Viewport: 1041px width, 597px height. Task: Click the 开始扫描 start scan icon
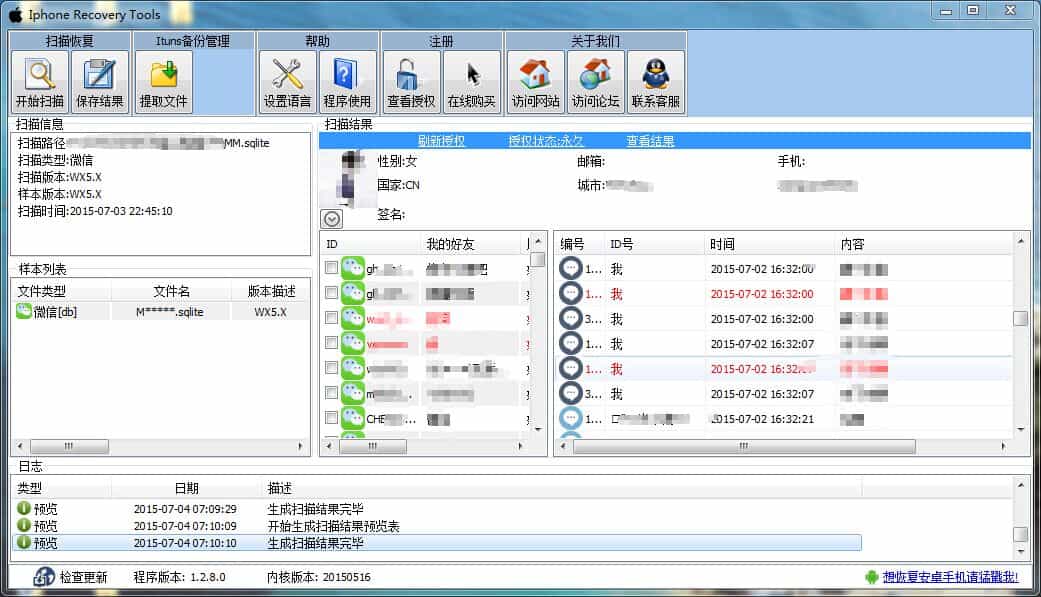coord(40,82)
